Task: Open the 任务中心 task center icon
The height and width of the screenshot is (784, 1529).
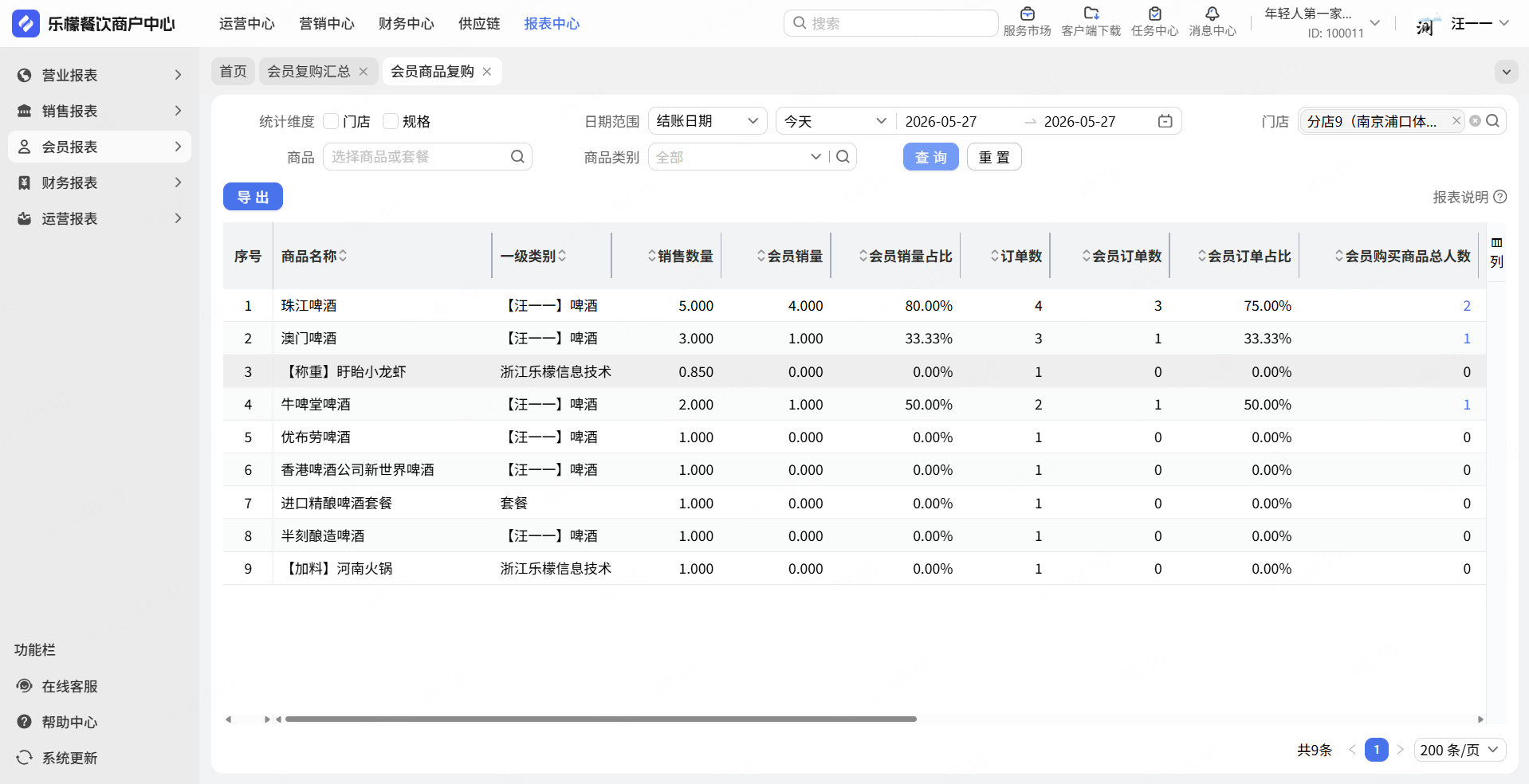Action: [1154, 14]
